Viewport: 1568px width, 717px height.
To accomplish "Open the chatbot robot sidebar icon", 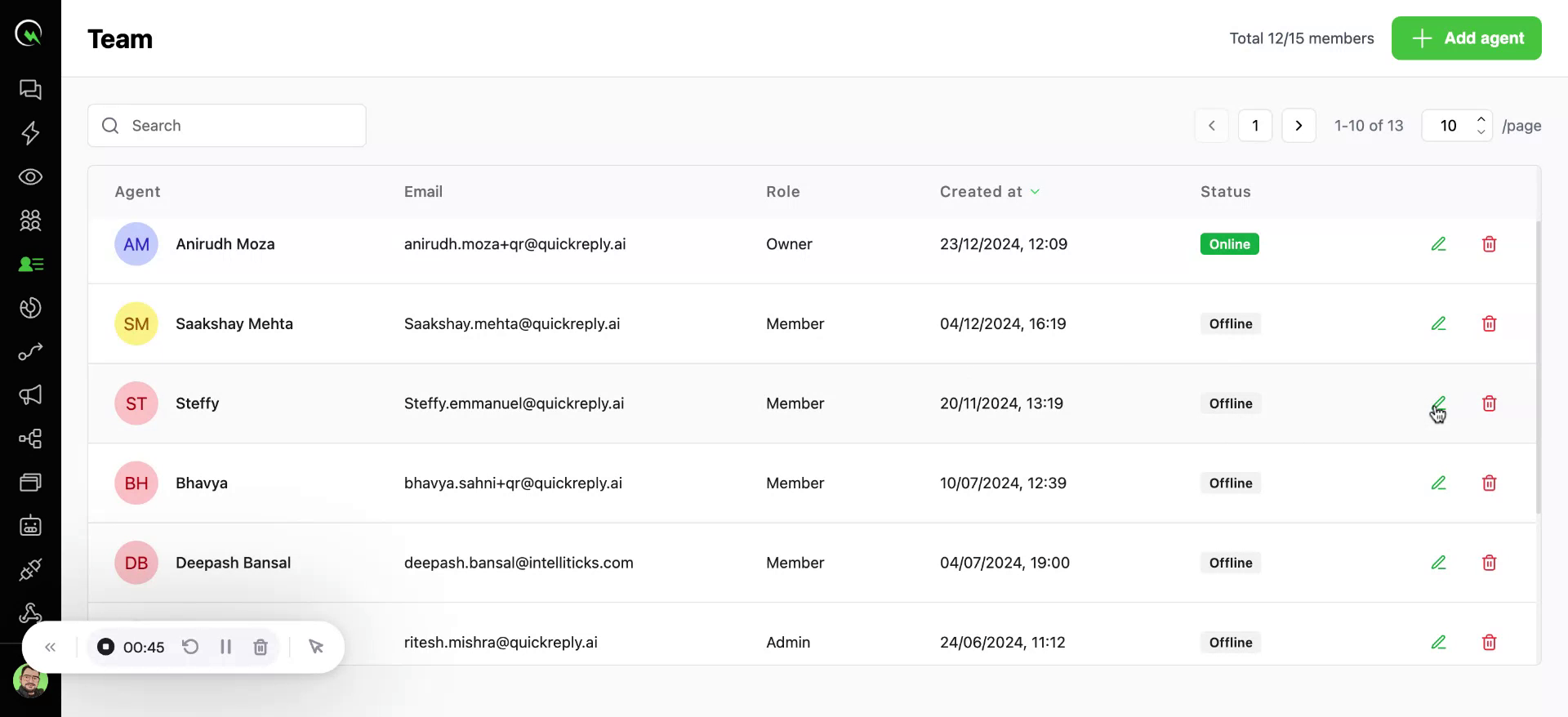I will pyautogui.click(x=30, y=526).
